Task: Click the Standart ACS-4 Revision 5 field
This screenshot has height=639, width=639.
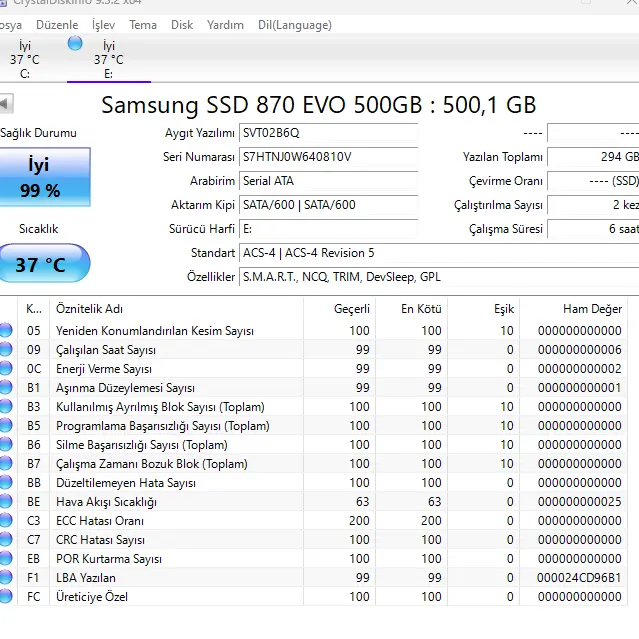Action: point(439,253)
